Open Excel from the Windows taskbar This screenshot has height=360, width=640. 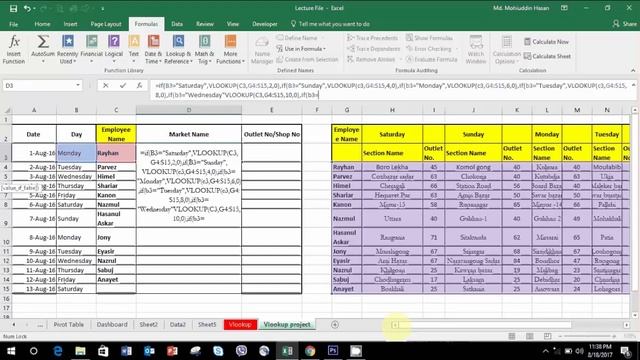click(287, 351)
